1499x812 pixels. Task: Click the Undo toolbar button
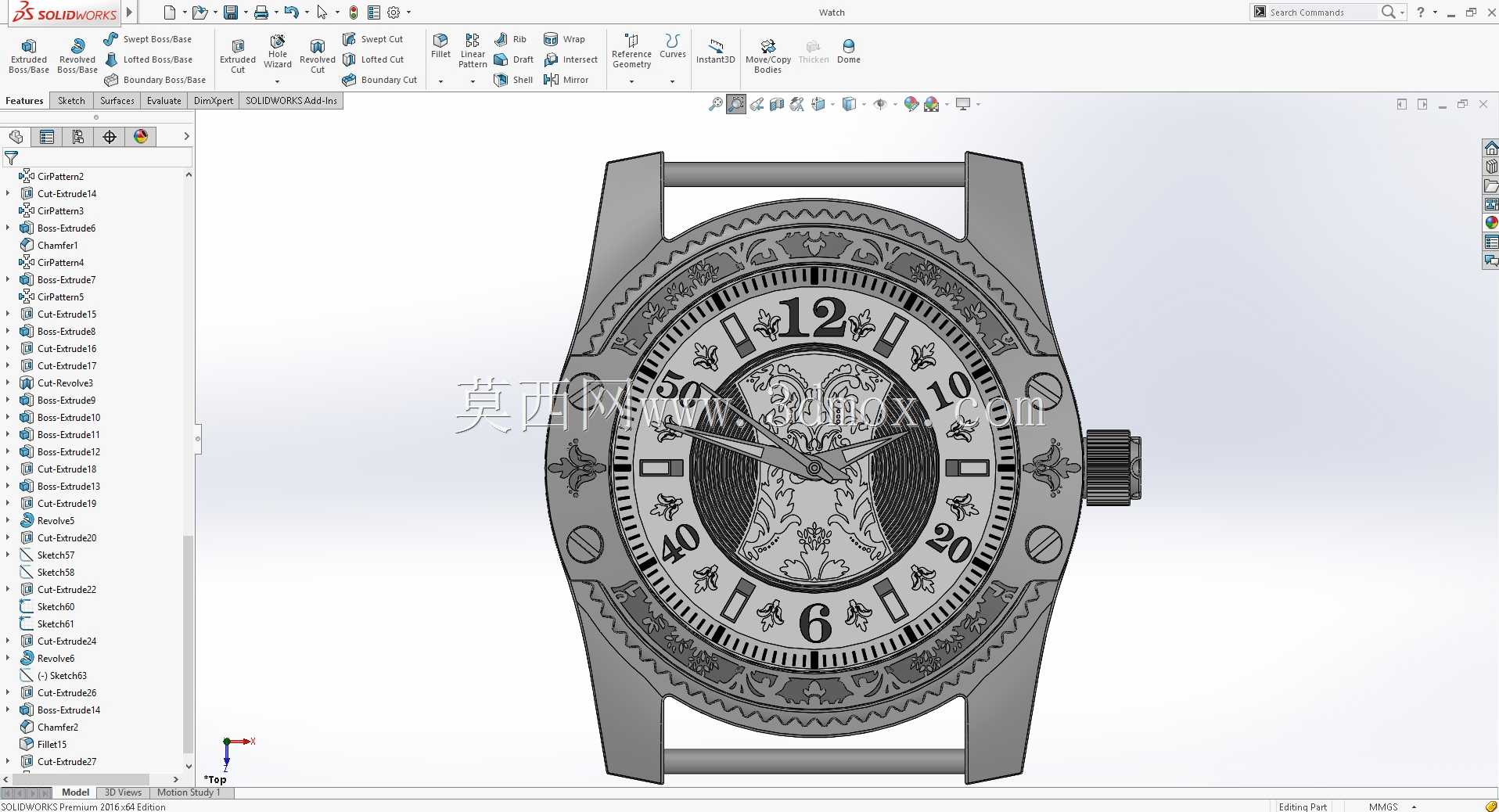(x=291, y=13)
